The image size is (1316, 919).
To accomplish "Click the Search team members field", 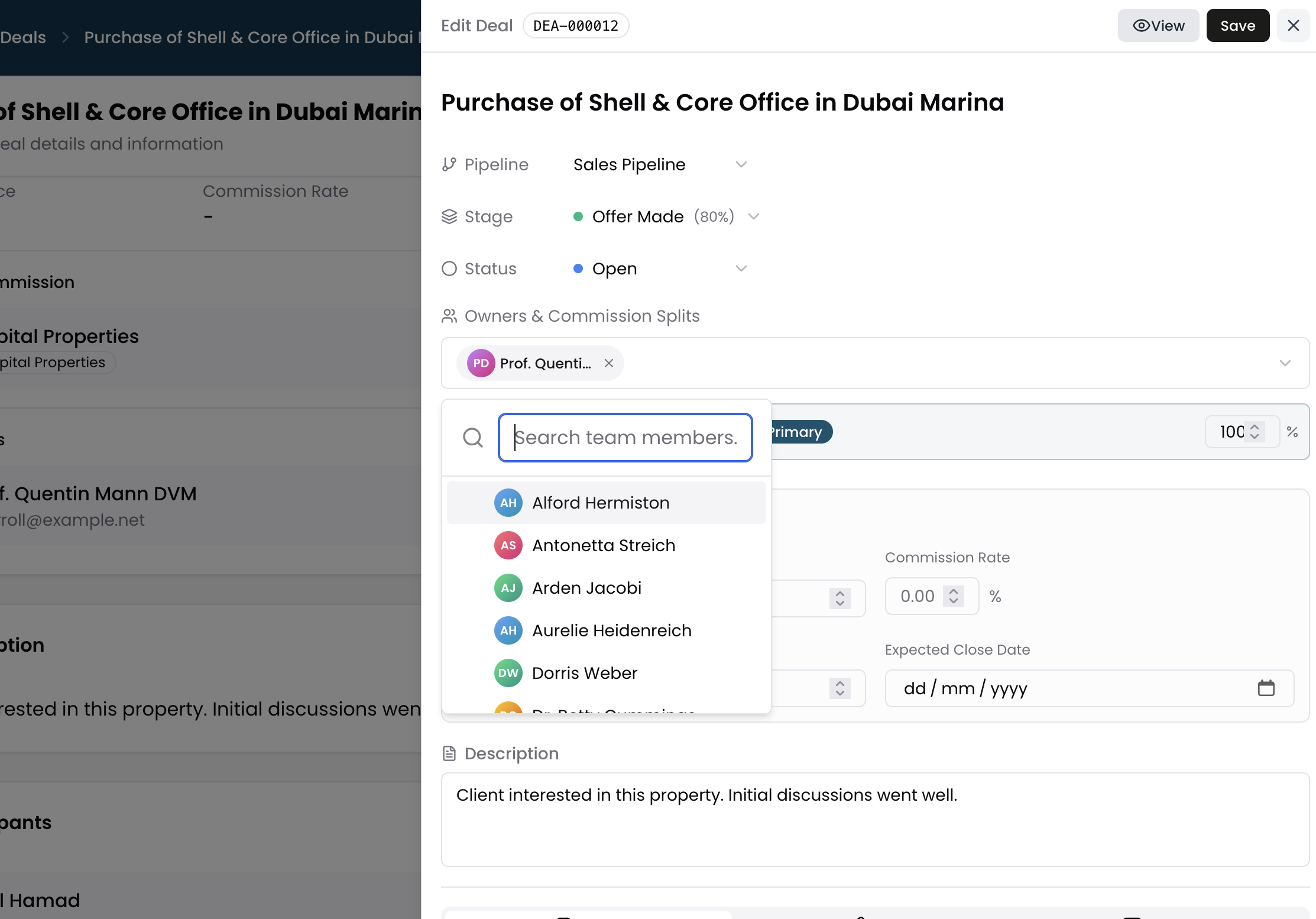I will 625,438.
